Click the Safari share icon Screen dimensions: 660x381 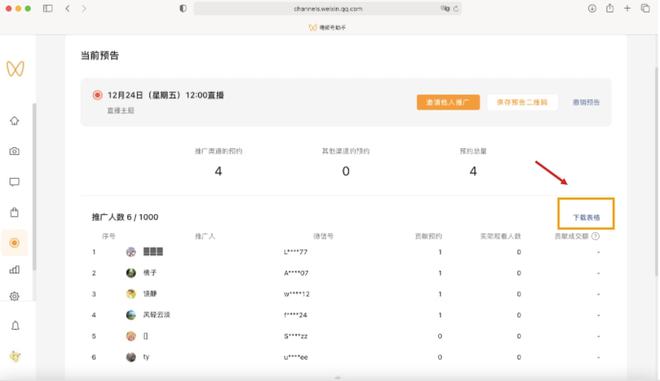click(609, 8)
